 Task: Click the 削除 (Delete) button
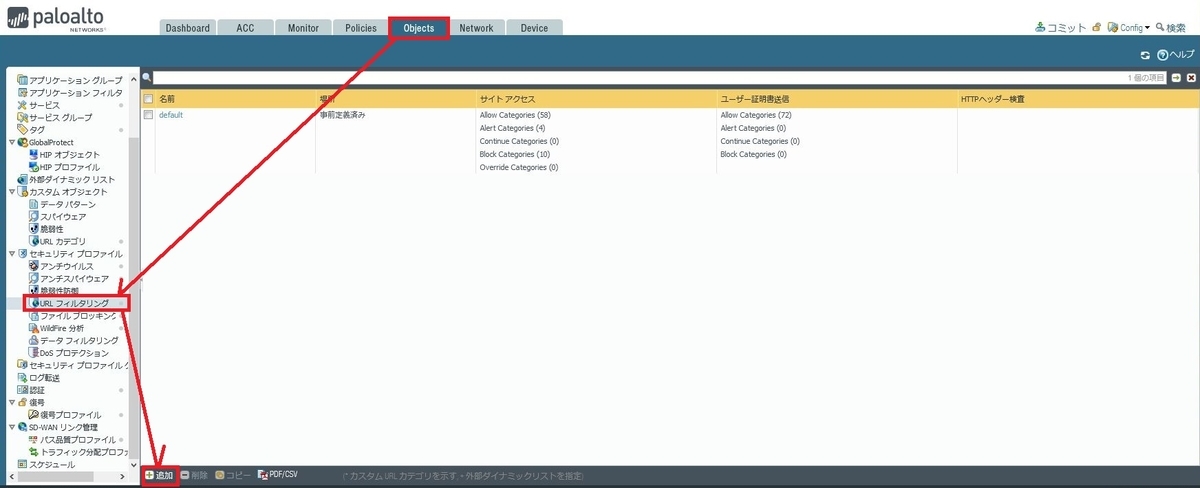tap(194, 475)
